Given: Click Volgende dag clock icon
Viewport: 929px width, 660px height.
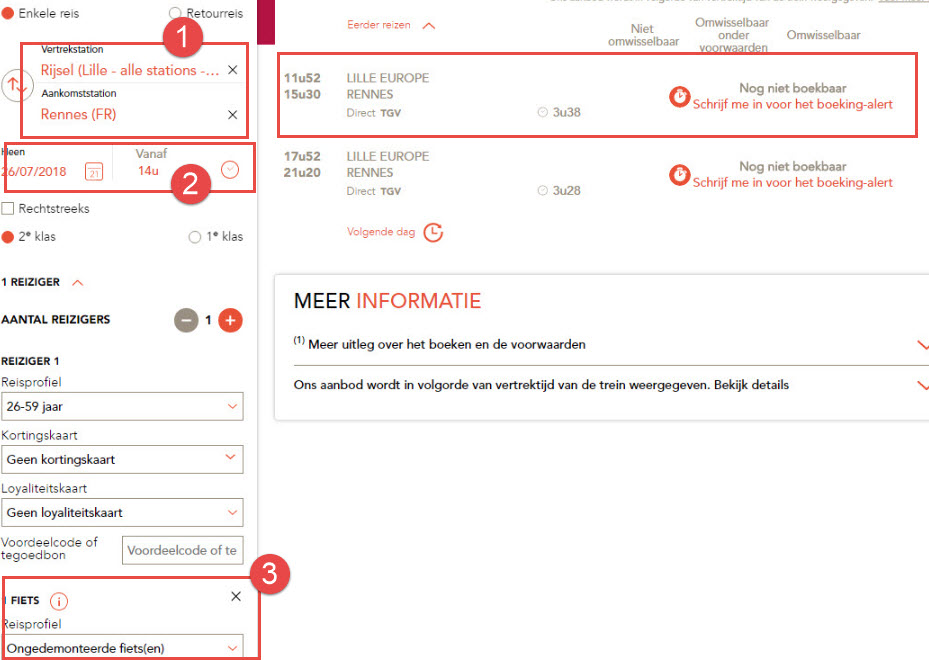Looking at the screenshot, I should (x=432, y=232).
